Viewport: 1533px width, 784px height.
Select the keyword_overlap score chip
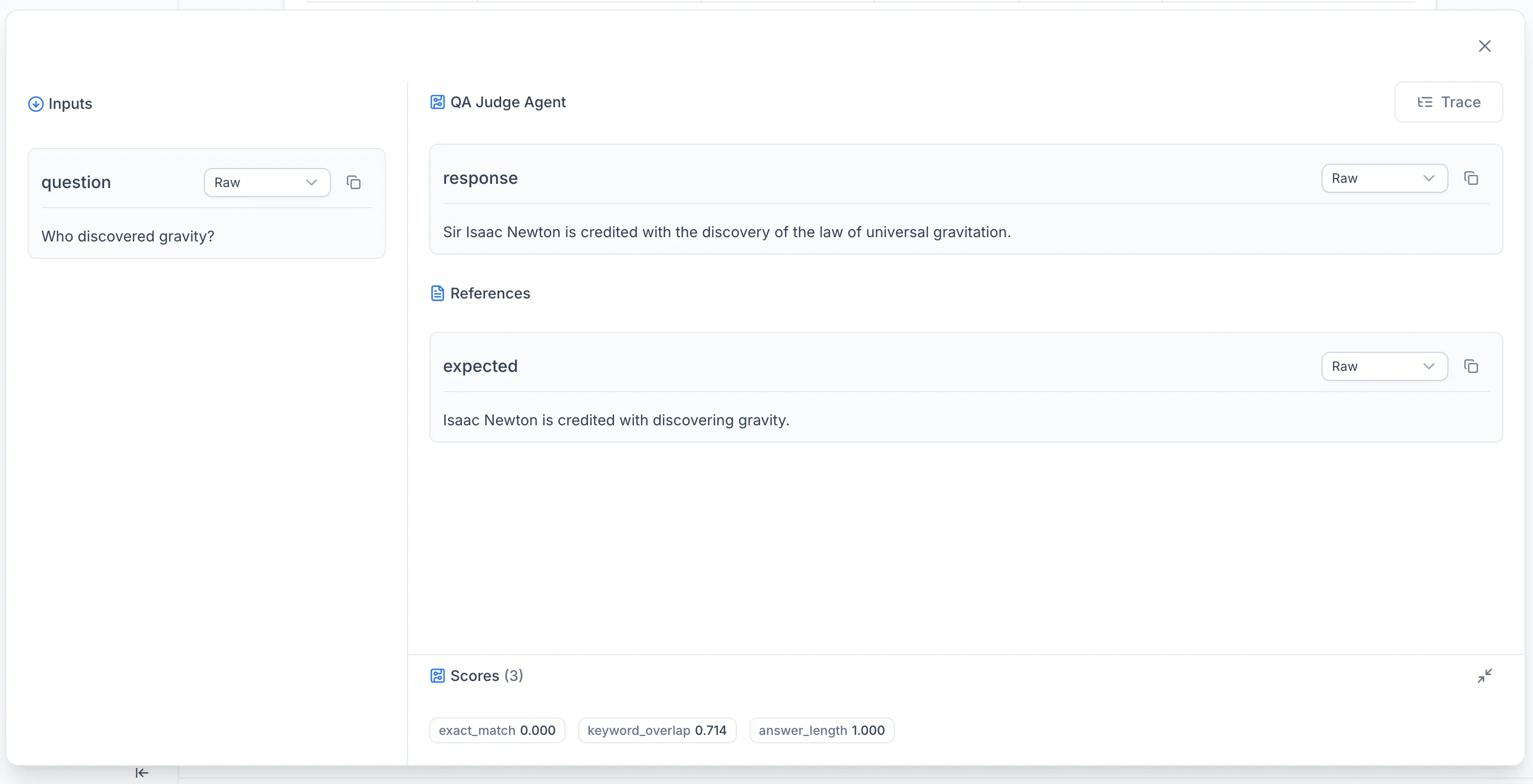pyautogui.click(x=657, y=730)
